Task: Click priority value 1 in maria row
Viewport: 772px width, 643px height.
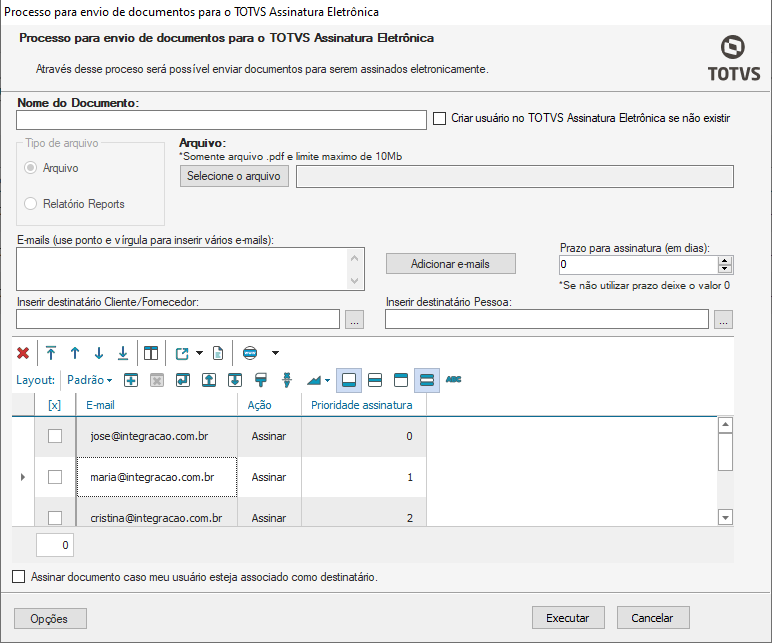Action: [x=364, y=477]
